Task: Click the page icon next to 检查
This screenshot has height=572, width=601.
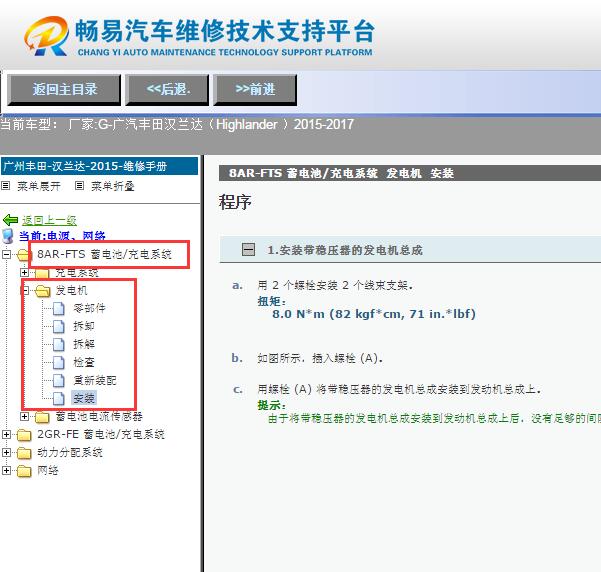Action: 59,362
